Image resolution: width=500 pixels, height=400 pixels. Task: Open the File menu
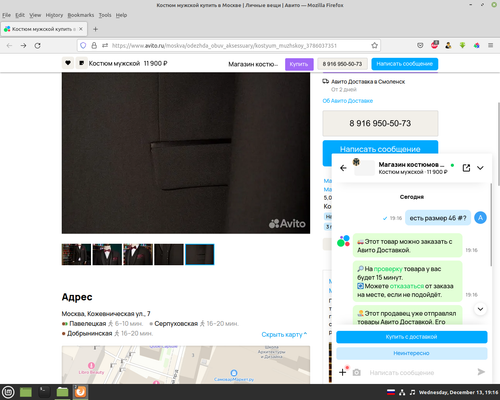point(6,15)
